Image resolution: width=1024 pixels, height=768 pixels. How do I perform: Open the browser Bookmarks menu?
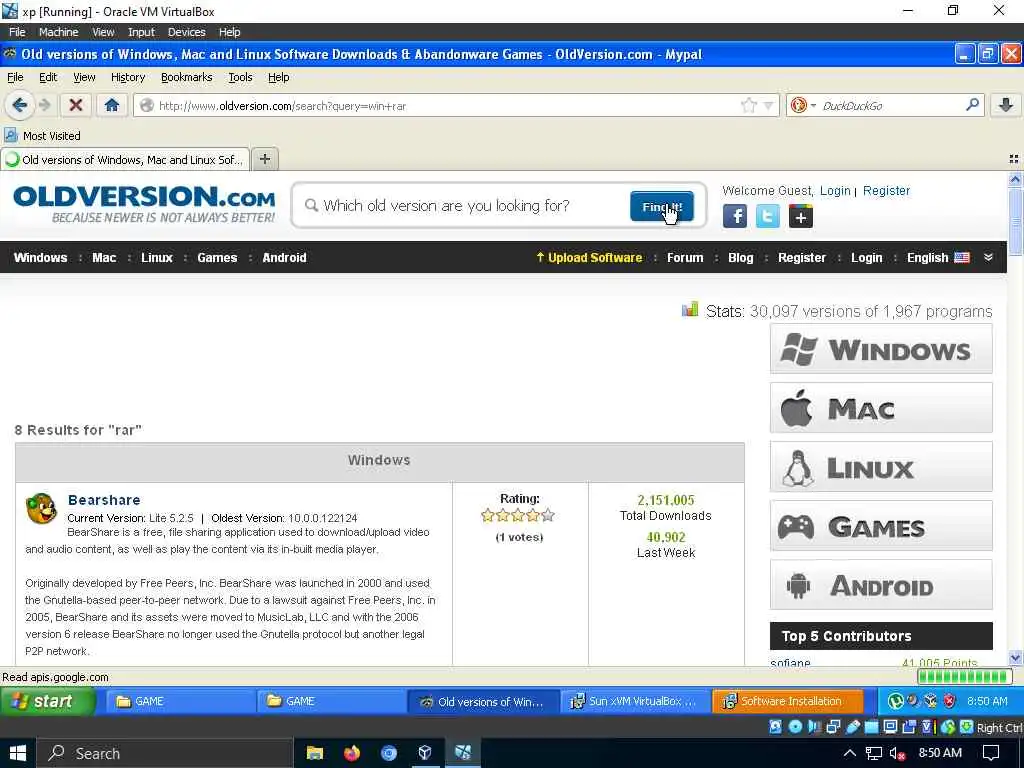[x=187, y=77]
